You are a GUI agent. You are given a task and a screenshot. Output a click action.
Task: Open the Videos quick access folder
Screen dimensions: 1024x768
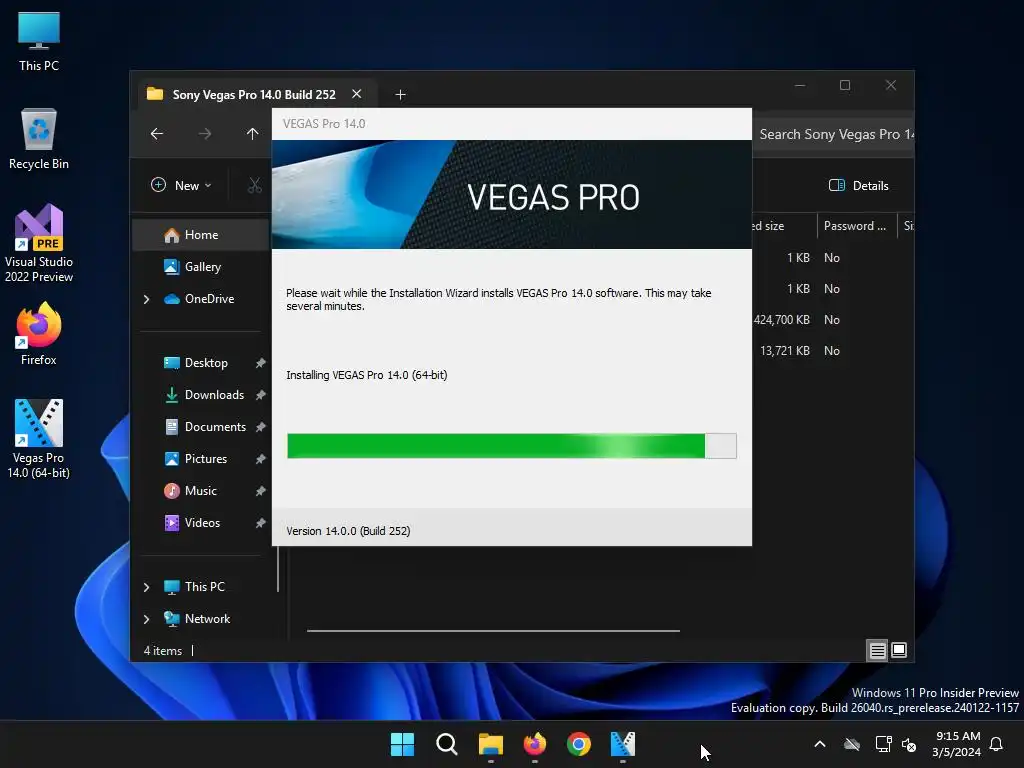193,523
